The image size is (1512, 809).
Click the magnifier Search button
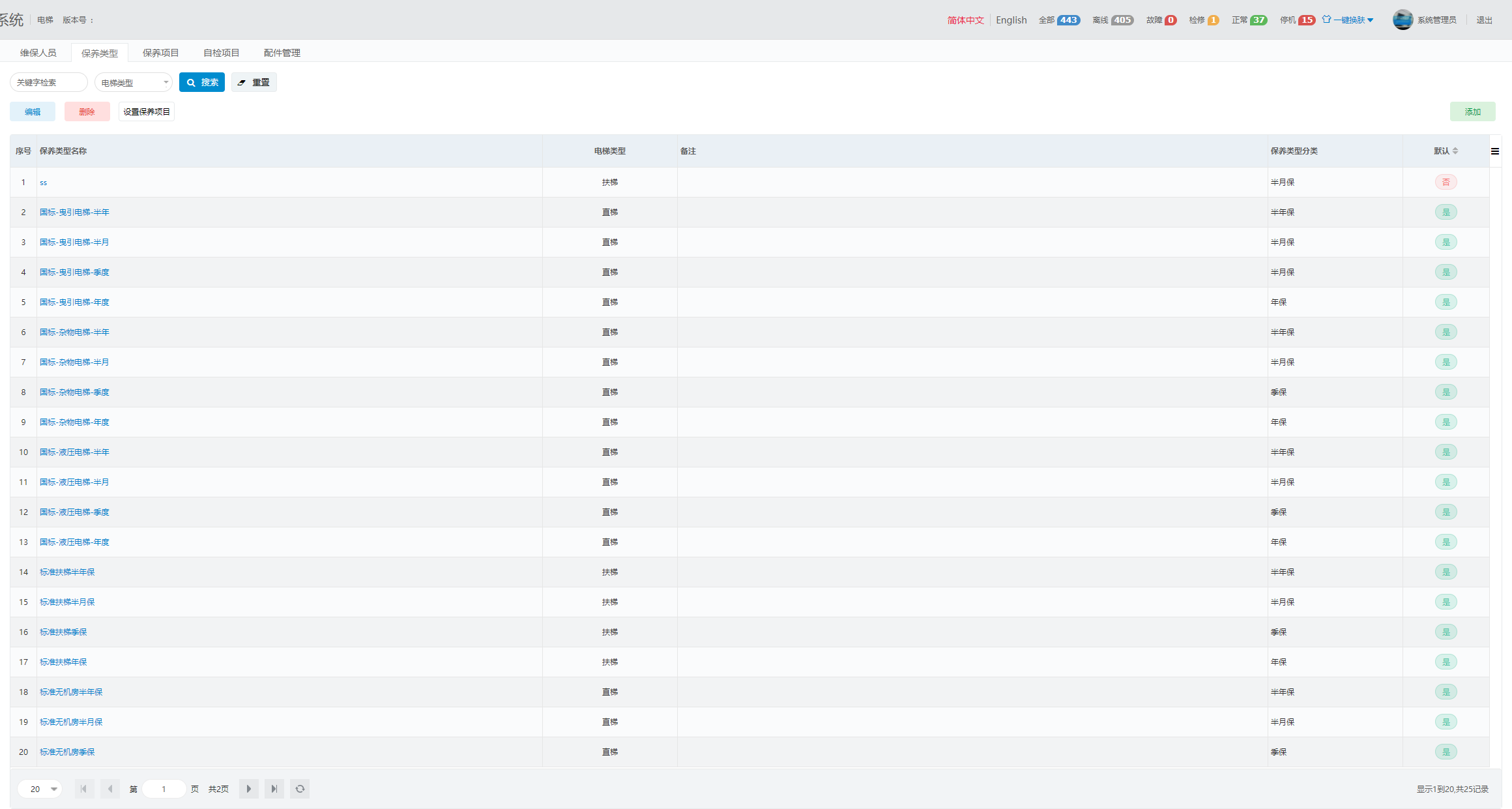point(202,82)
